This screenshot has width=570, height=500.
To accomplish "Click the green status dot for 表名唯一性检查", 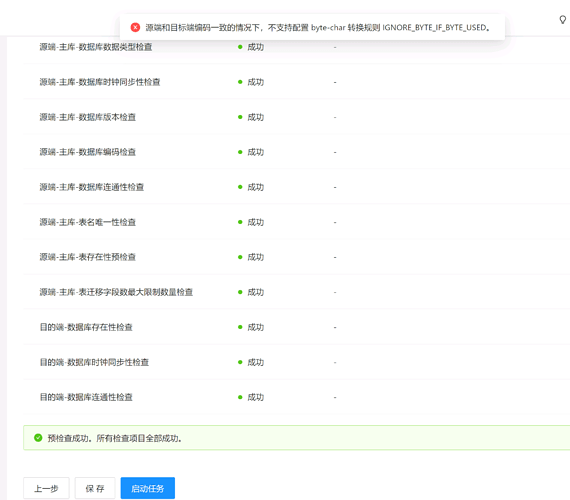I will click(240, 222).
